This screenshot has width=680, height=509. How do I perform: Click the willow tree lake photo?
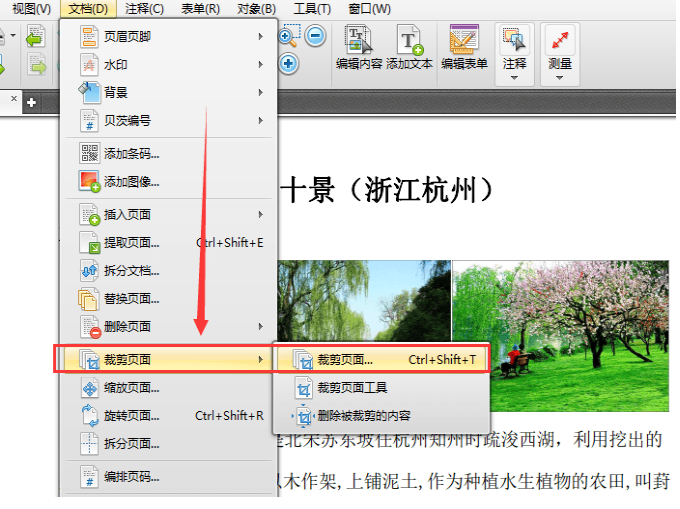click(364, 301)
